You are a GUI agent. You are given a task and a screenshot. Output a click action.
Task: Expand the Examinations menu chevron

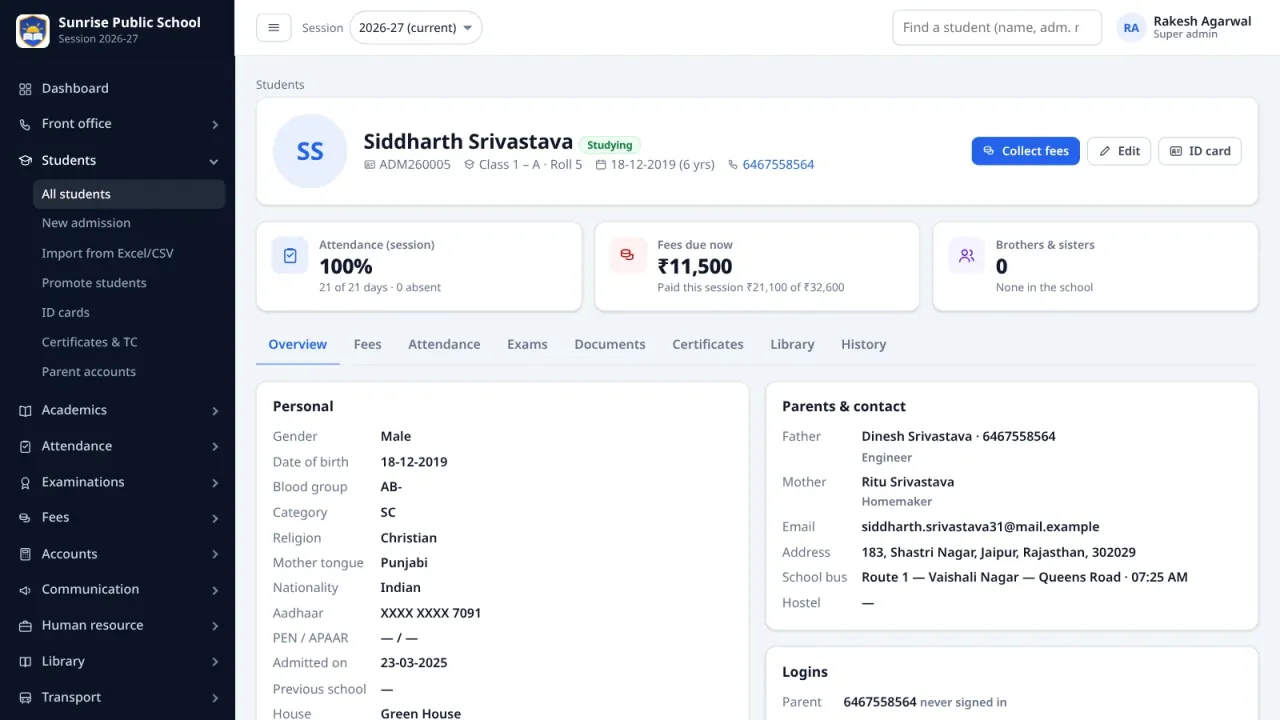tap(215, 483)
